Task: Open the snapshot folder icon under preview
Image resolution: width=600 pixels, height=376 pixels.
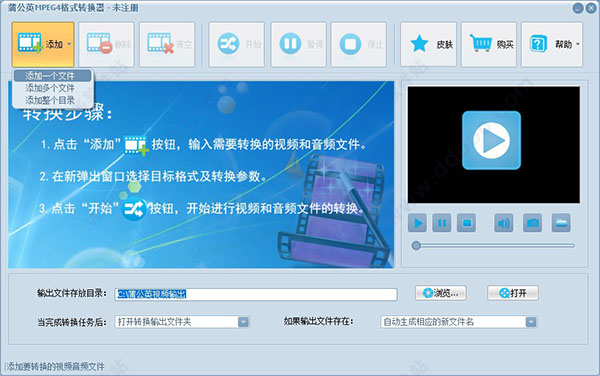Action: click(x=561, y=223)
